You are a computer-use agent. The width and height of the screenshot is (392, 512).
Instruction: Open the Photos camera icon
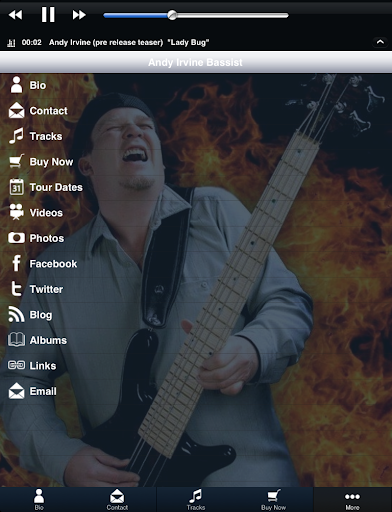point(16,238)
